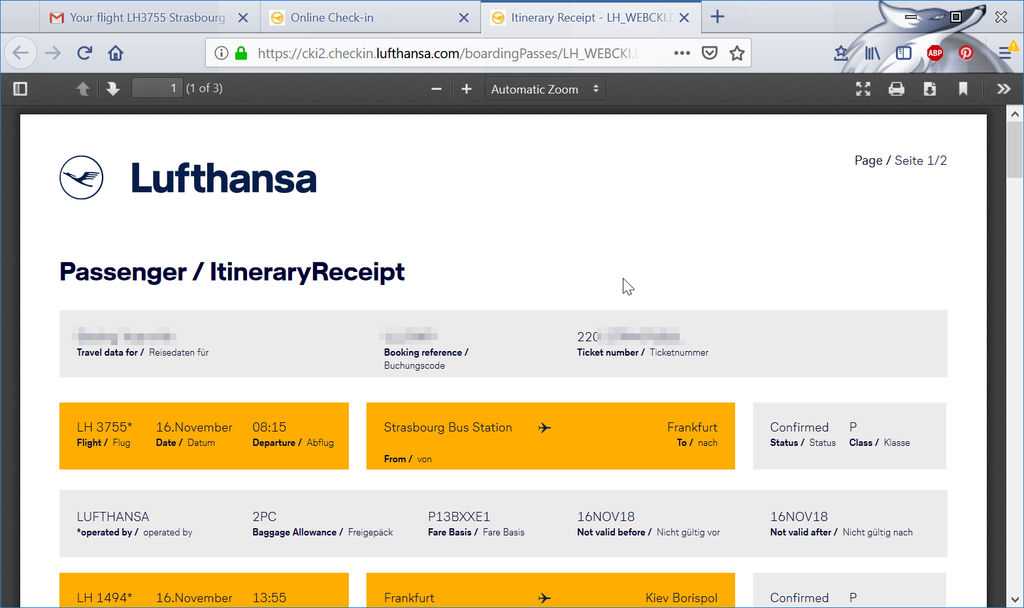Click the address bar URL
Screen dimensions: 1024x608
pos(448,53)
